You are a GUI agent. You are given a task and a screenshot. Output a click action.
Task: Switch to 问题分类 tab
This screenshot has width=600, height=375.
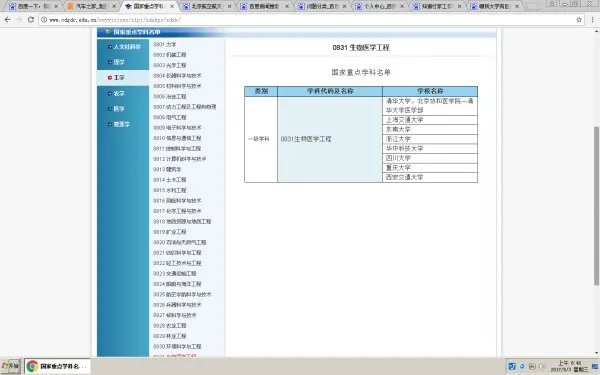[x=322, y=6]
